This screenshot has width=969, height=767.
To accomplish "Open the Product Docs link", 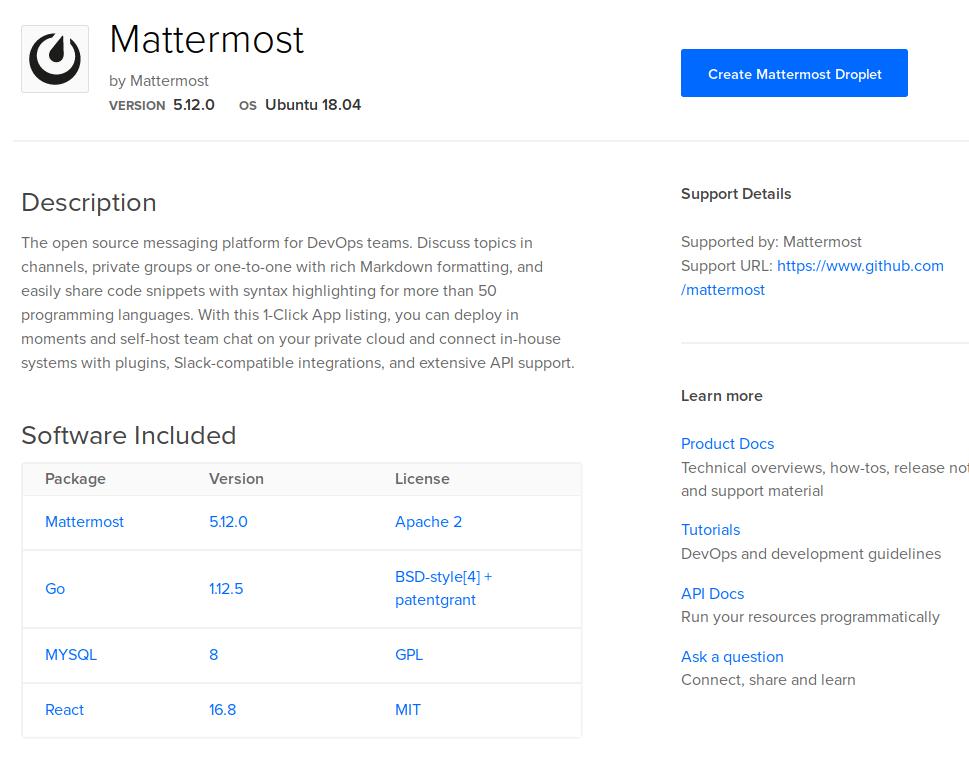I will tap(727, 444).
